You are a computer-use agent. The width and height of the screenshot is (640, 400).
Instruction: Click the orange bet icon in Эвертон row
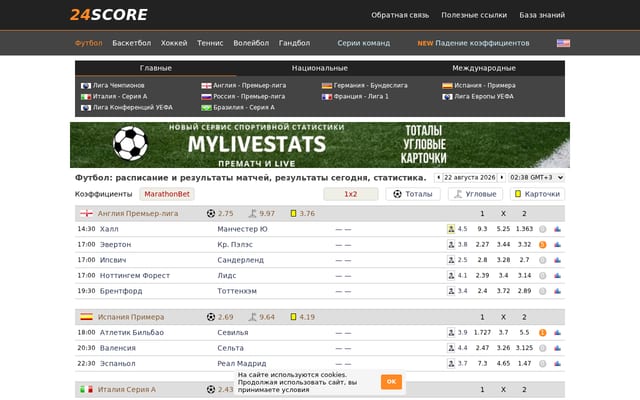coord(542,245)
